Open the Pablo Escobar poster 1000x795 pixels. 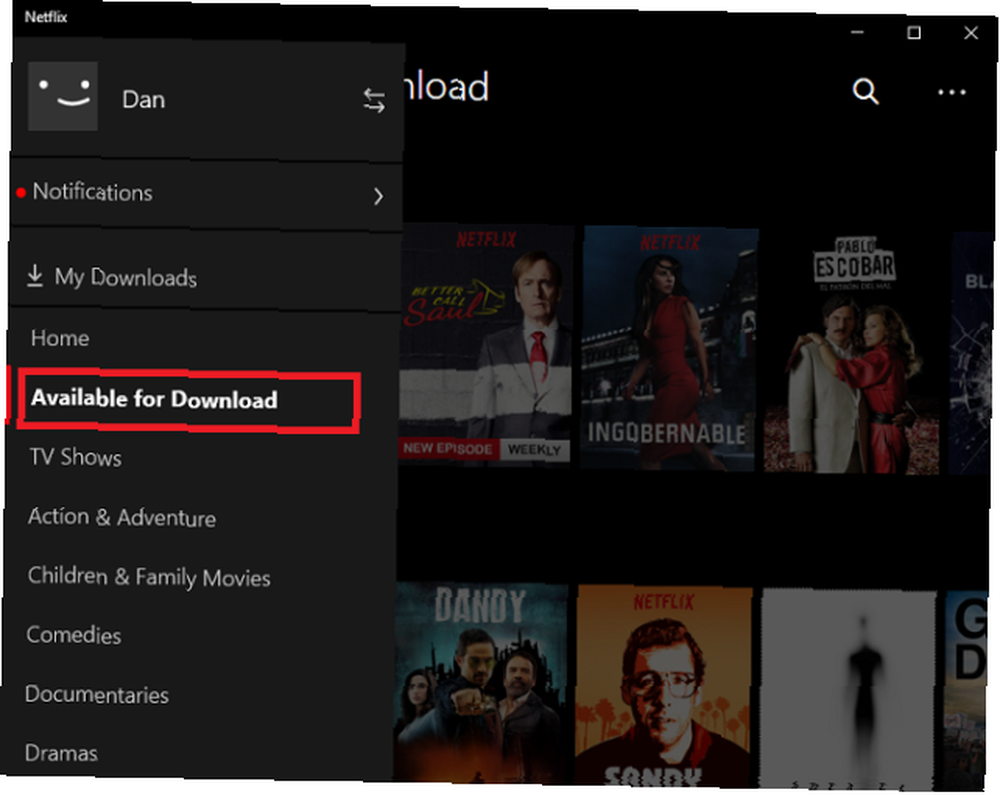point(853,352)
